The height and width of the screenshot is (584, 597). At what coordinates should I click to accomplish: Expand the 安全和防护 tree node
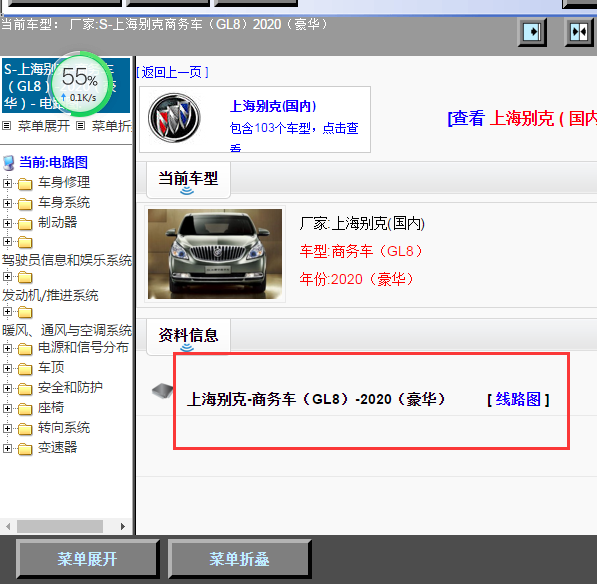7,388
